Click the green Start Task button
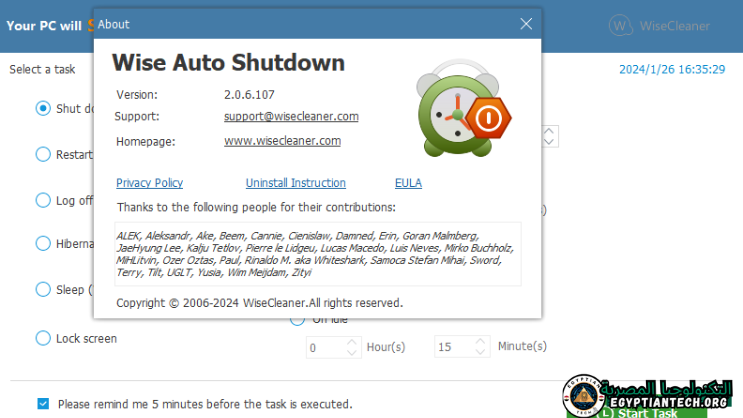743x418 pixels. click(652, 410)
